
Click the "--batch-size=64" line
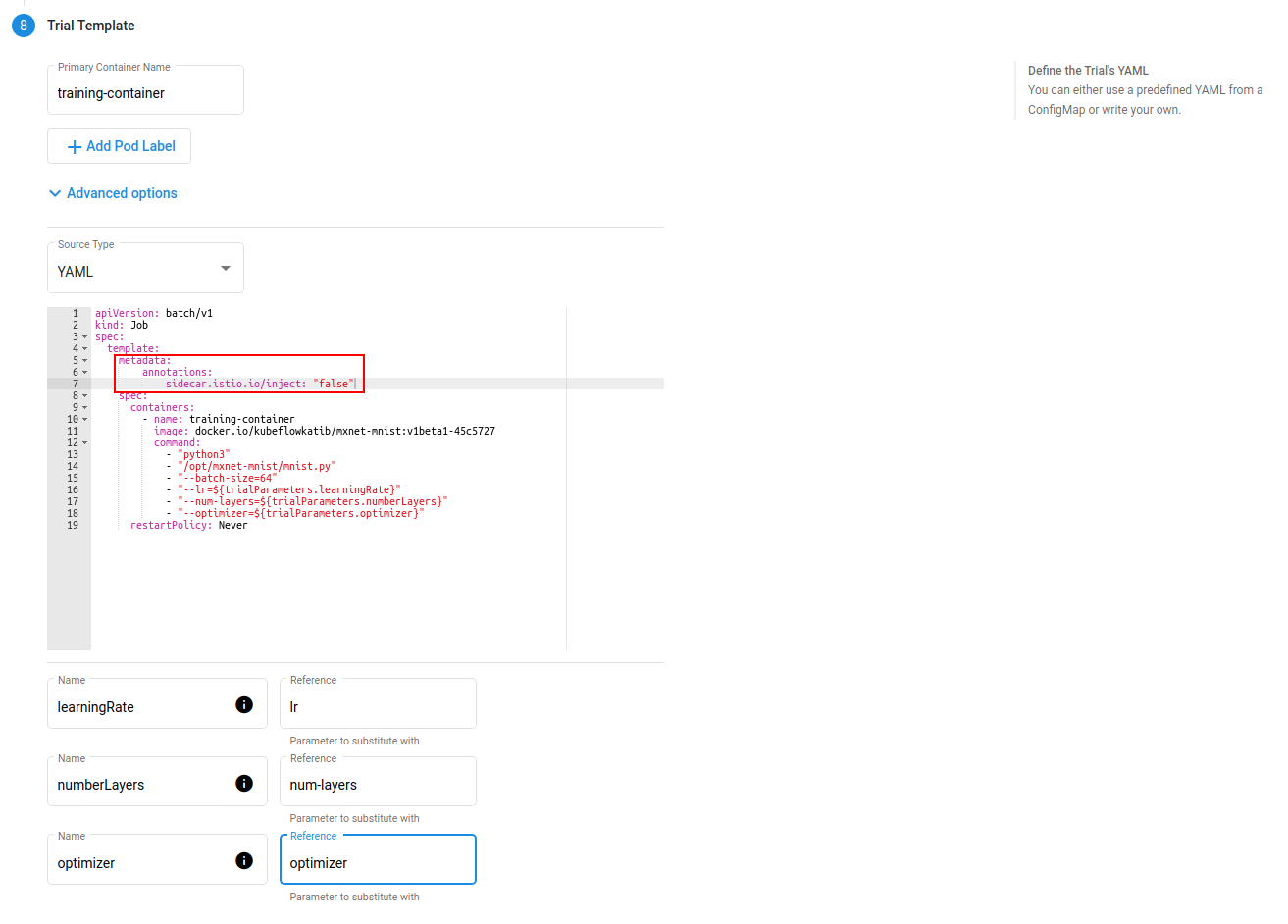(x=222, y=479)
